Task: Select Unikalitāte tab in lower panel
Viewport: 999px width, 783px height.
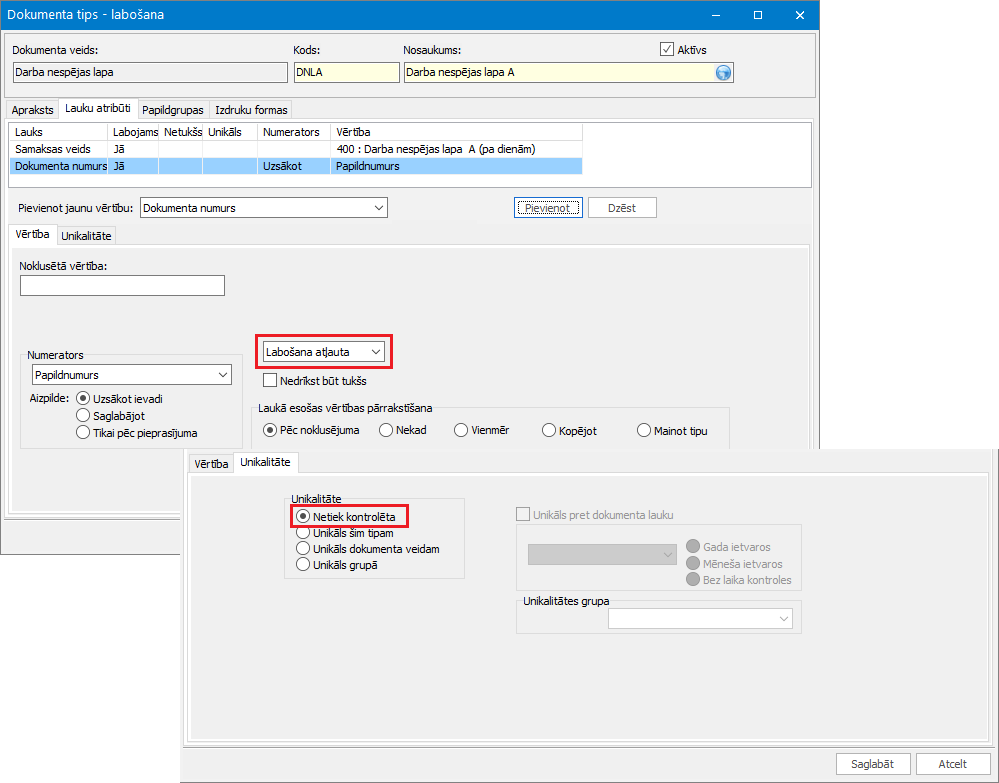Action: point(266,462)
